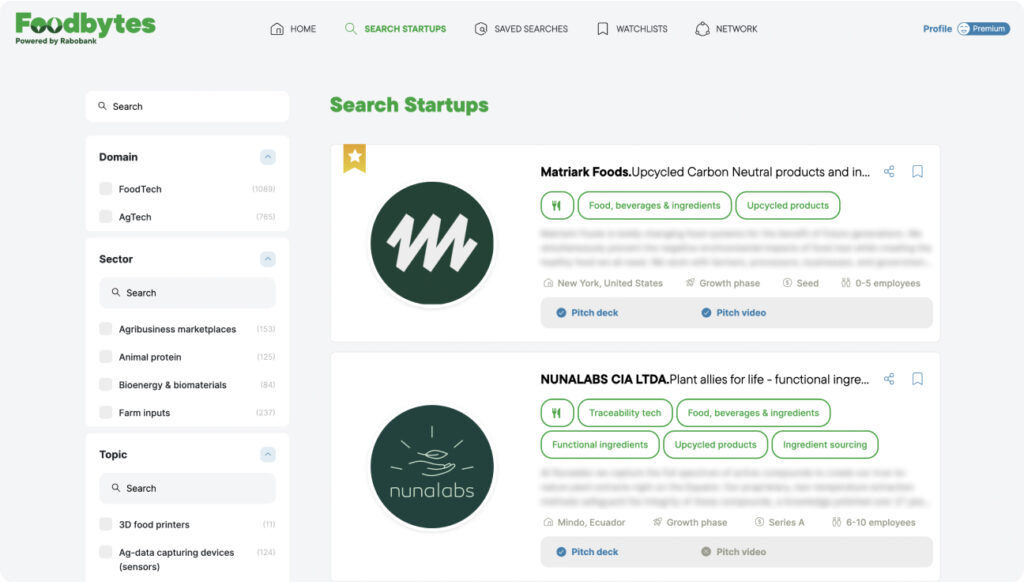Open the Profile link
This screenshot has width=1024, height=582.
937,29
